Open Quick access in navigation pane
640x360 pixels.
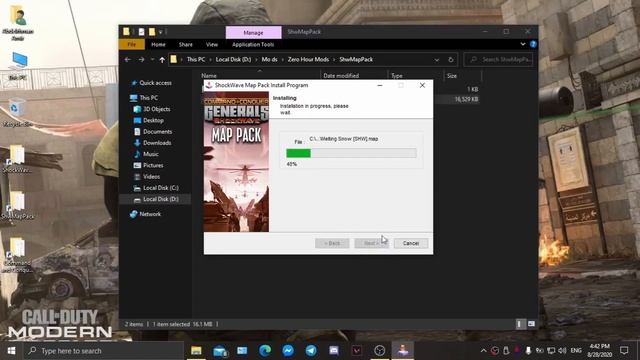pos(156,83)
